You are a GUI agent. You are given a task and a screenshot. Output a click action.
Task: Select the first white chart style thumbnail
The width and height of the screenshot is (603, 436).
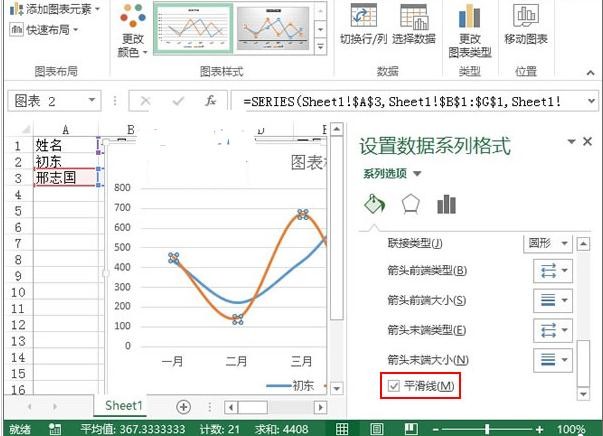coord(193,28)
